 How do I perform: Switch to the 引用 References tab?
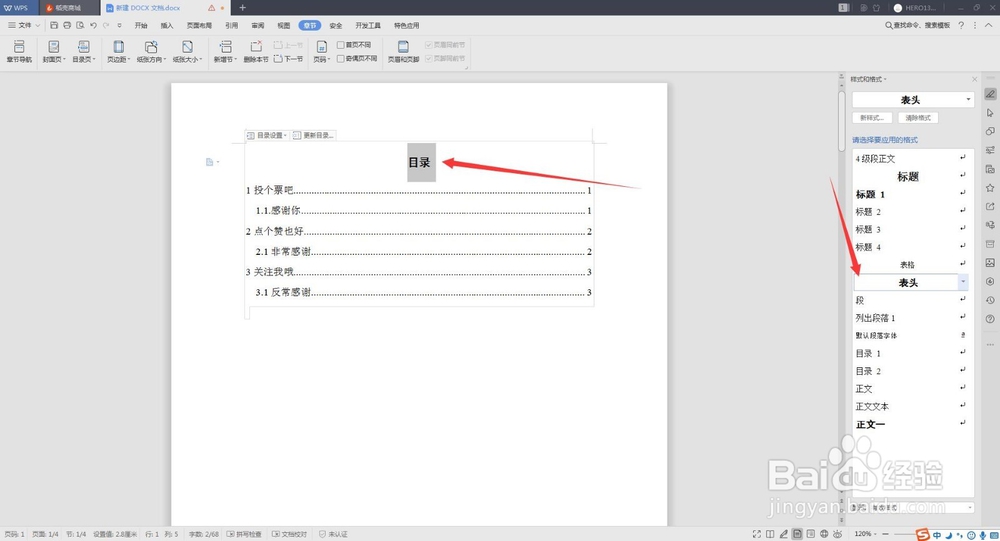[232, 26]
